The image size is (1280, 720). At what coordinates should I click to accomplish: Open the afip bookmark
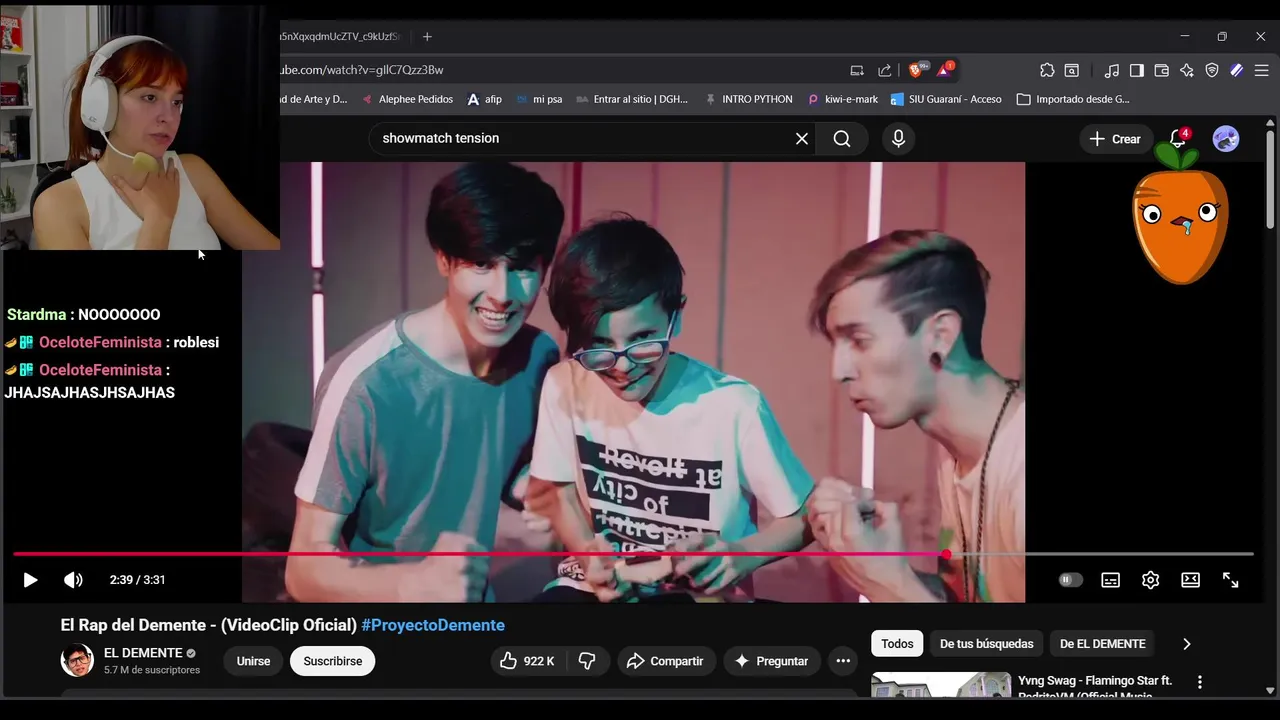click(484, 99)
